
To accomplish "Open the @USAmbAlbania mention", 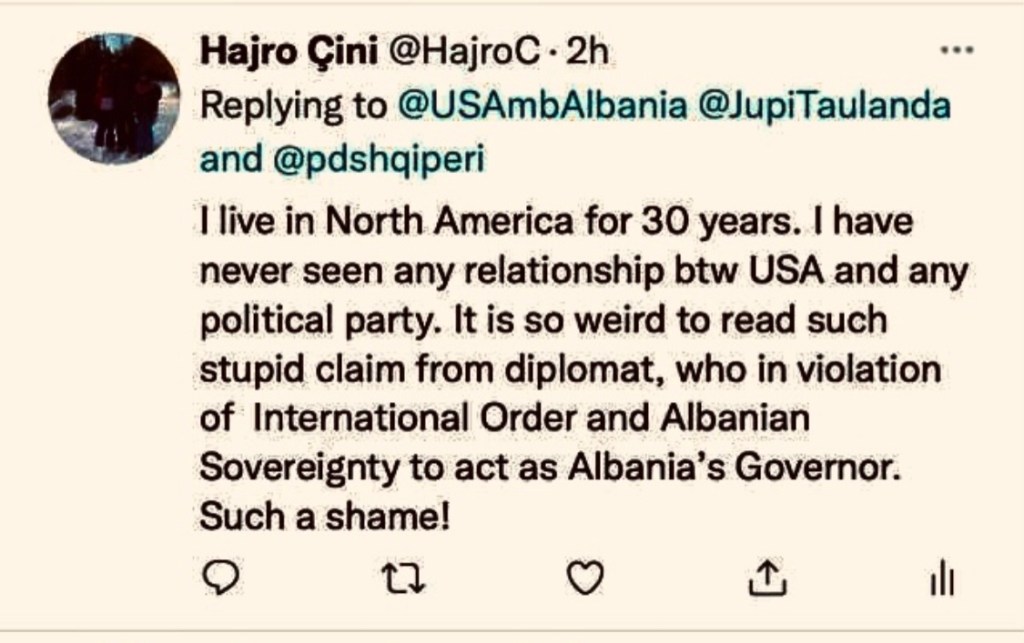I will 542,105.
